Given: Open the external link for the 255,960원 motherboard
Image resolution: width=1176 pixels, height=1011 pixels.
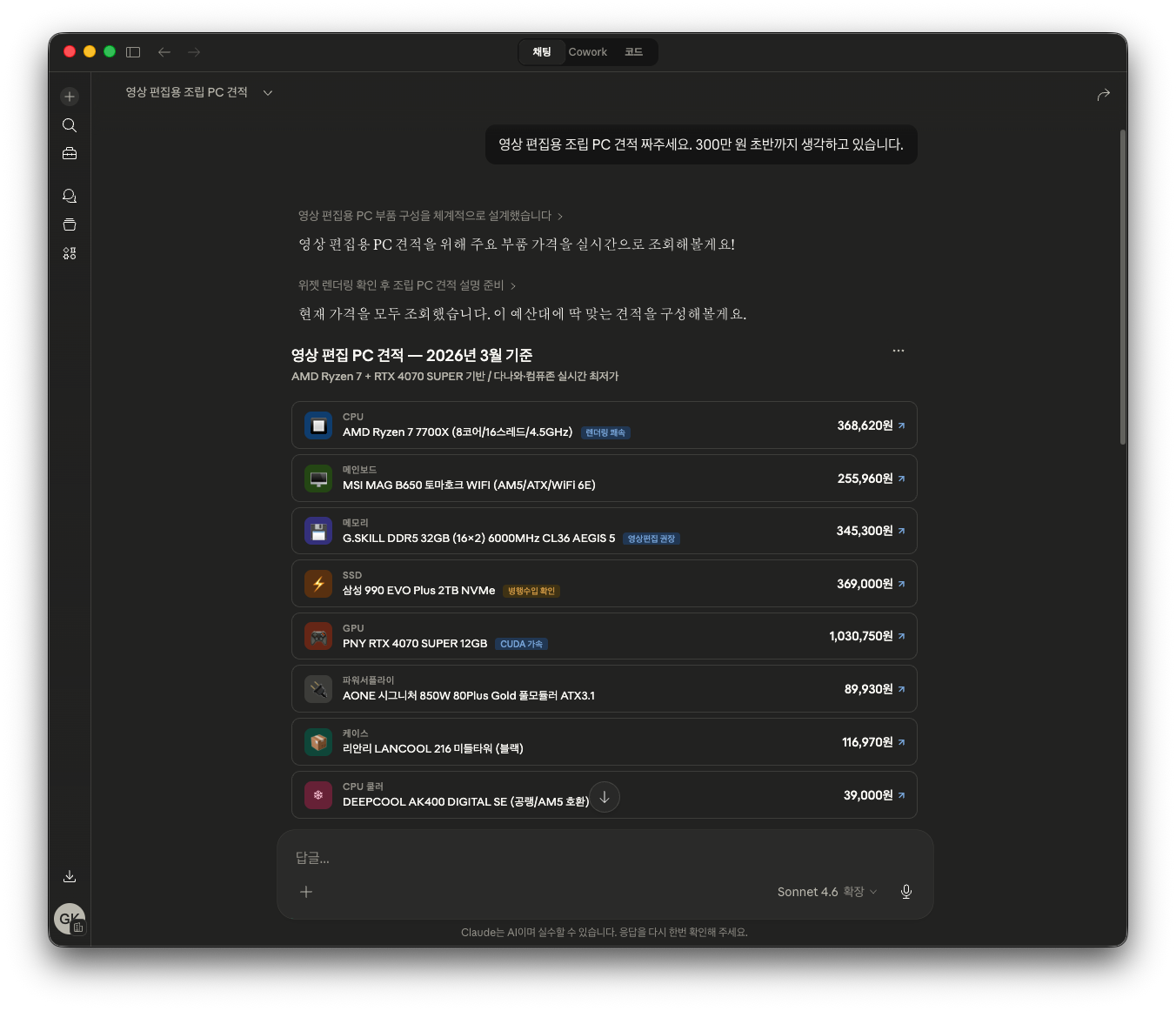Looking at the screenshot, I should coord(901,479).
